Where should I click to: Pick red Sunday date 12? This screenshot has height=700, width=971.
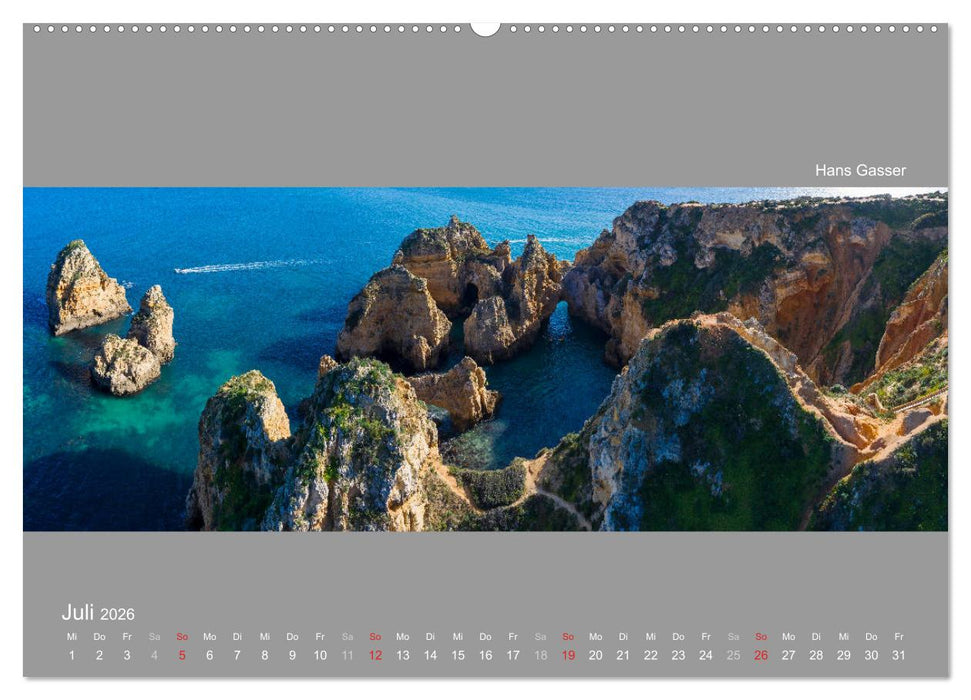point(375,655)
